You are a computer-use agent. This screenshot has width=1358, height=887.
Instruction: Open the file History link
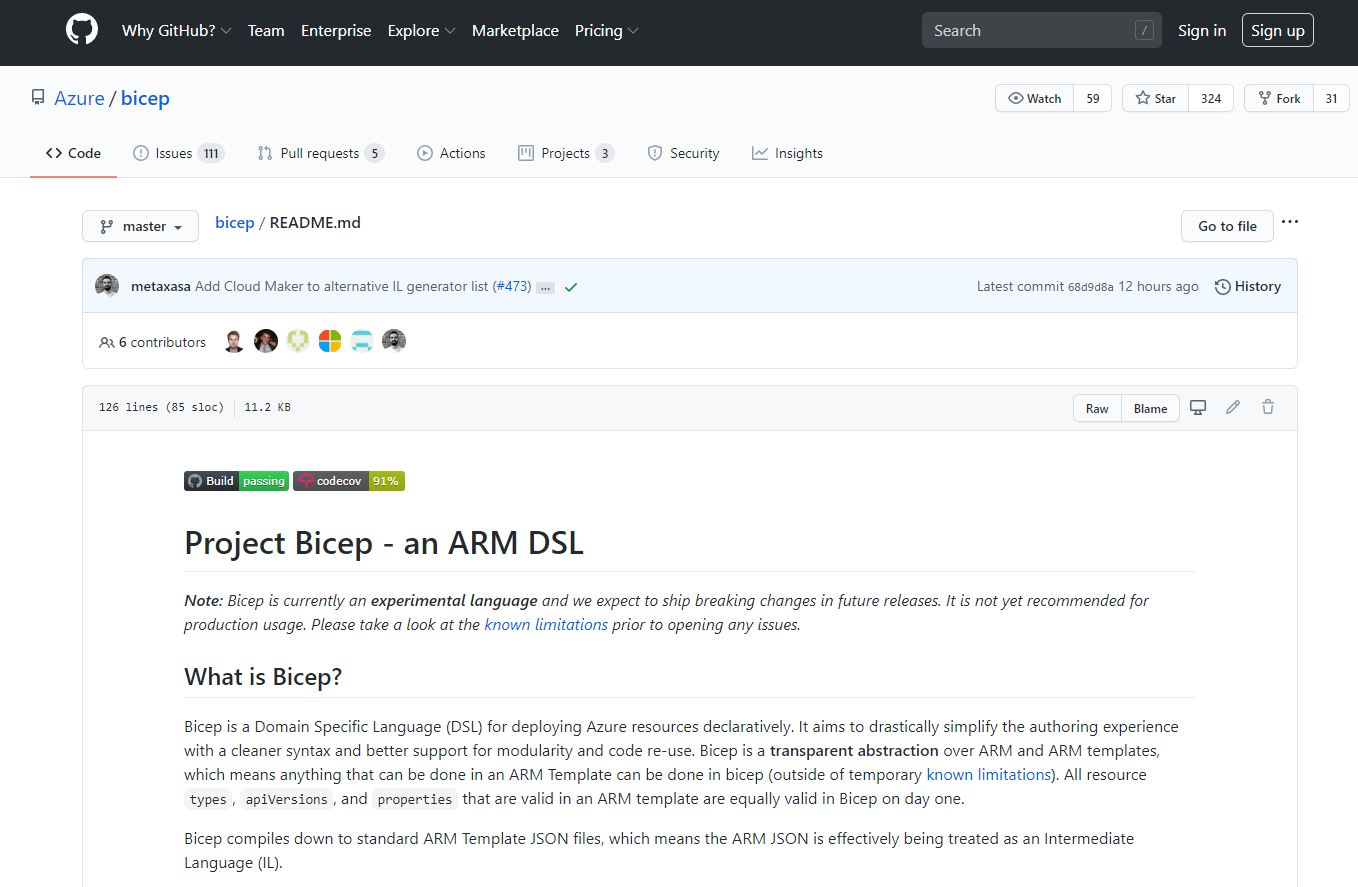click(x=1248, y=287)
